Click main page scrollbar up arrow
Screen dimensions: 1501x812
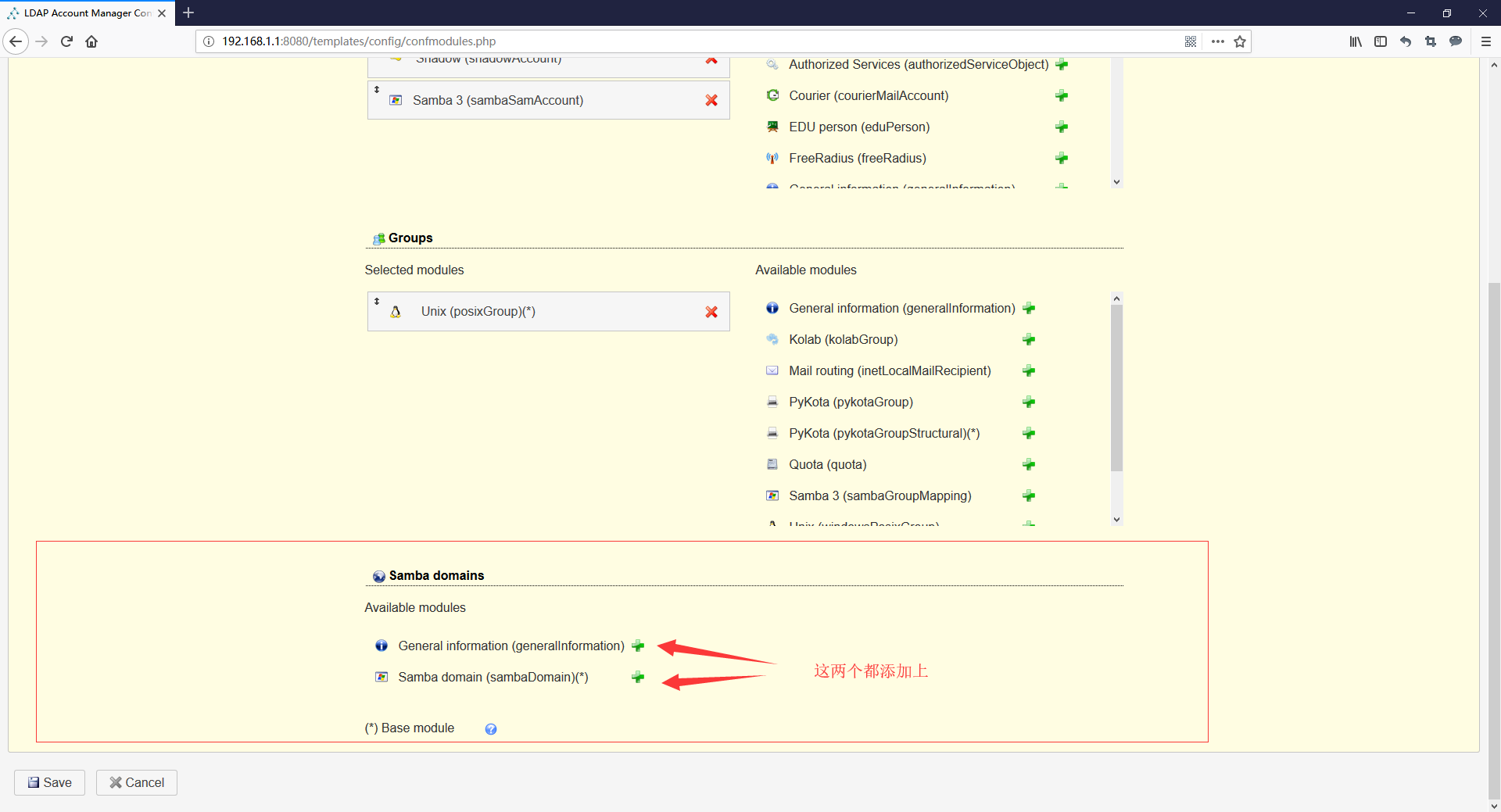click(x=1494, y=65)
